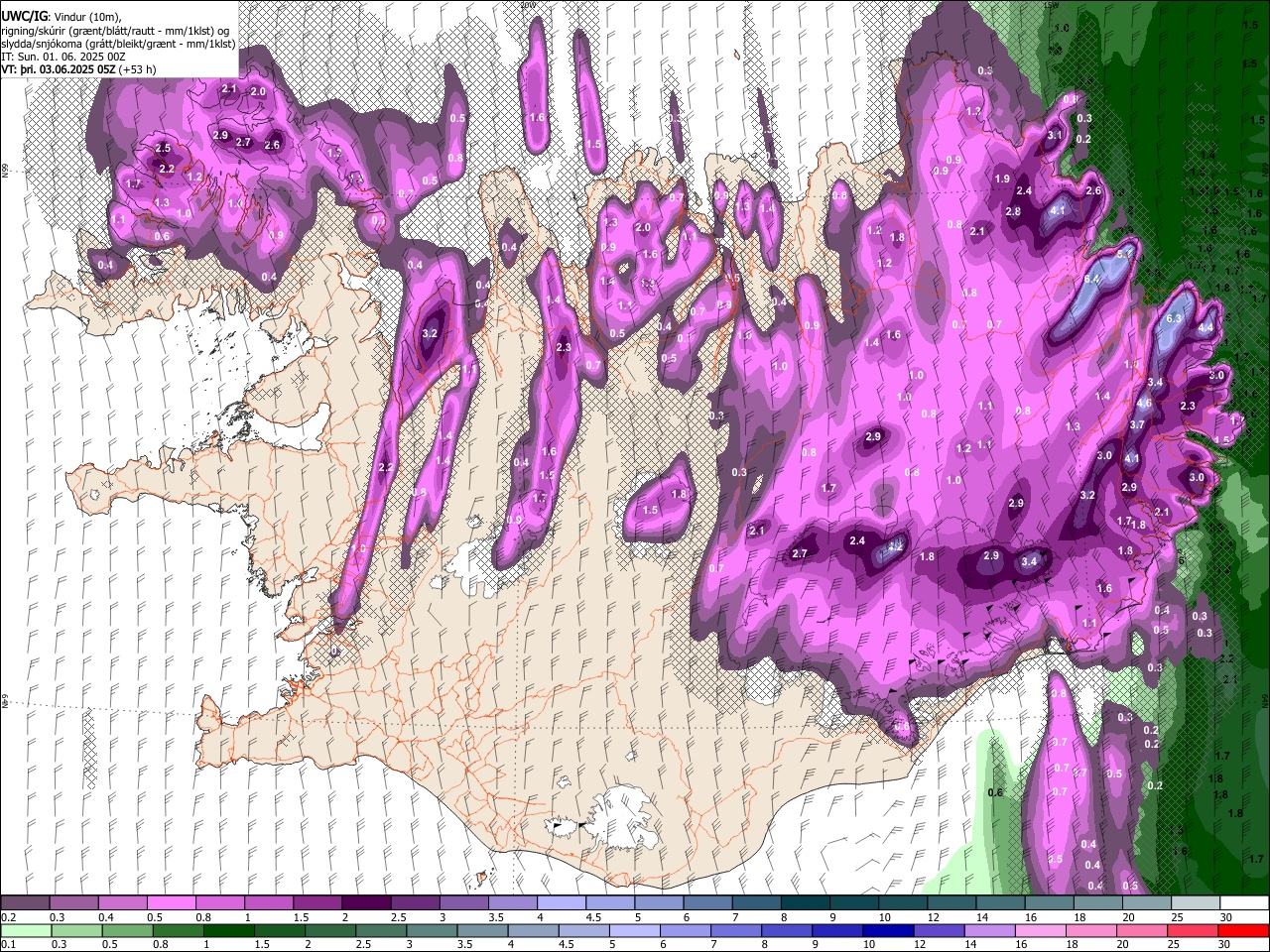Select upper-row legend swatch starting at 7
The image size is (1270, 952).
point(757,903)
